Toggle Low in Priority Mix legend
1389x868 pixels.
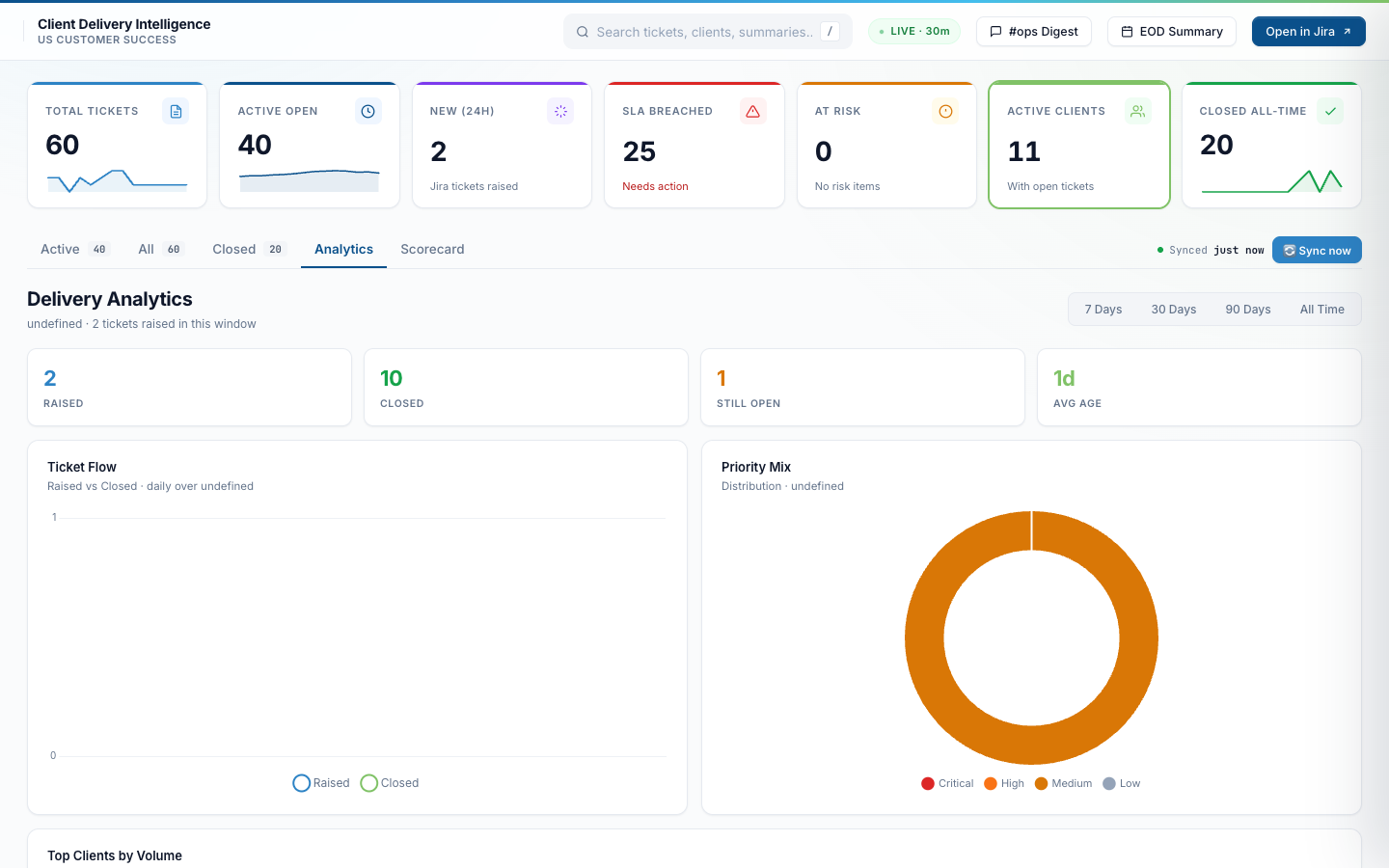tap(1122, 783)
